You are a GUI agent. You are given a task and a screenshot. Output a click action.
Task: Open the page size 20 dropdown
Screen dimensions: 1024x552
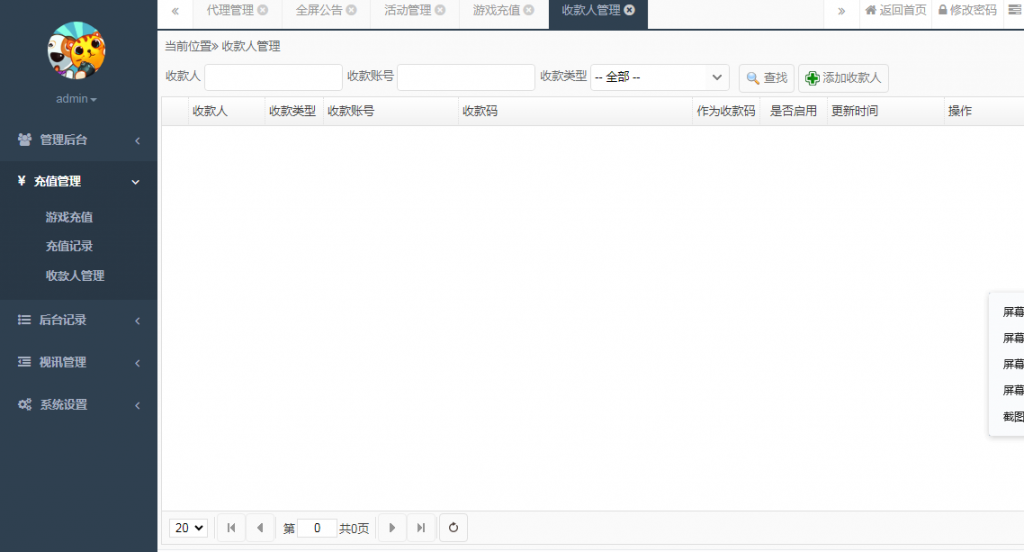tap(189, 528)
